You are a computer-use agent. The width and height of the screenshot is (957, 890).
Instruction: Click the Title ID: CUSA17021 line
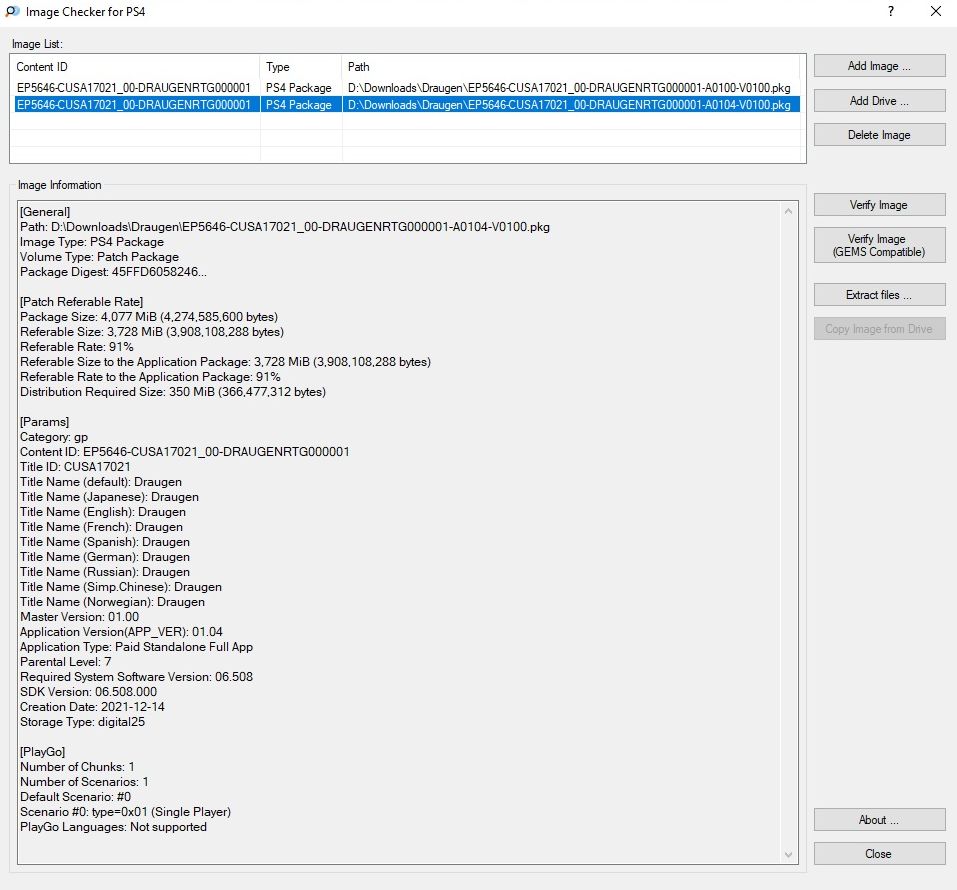tap(75, 467)
